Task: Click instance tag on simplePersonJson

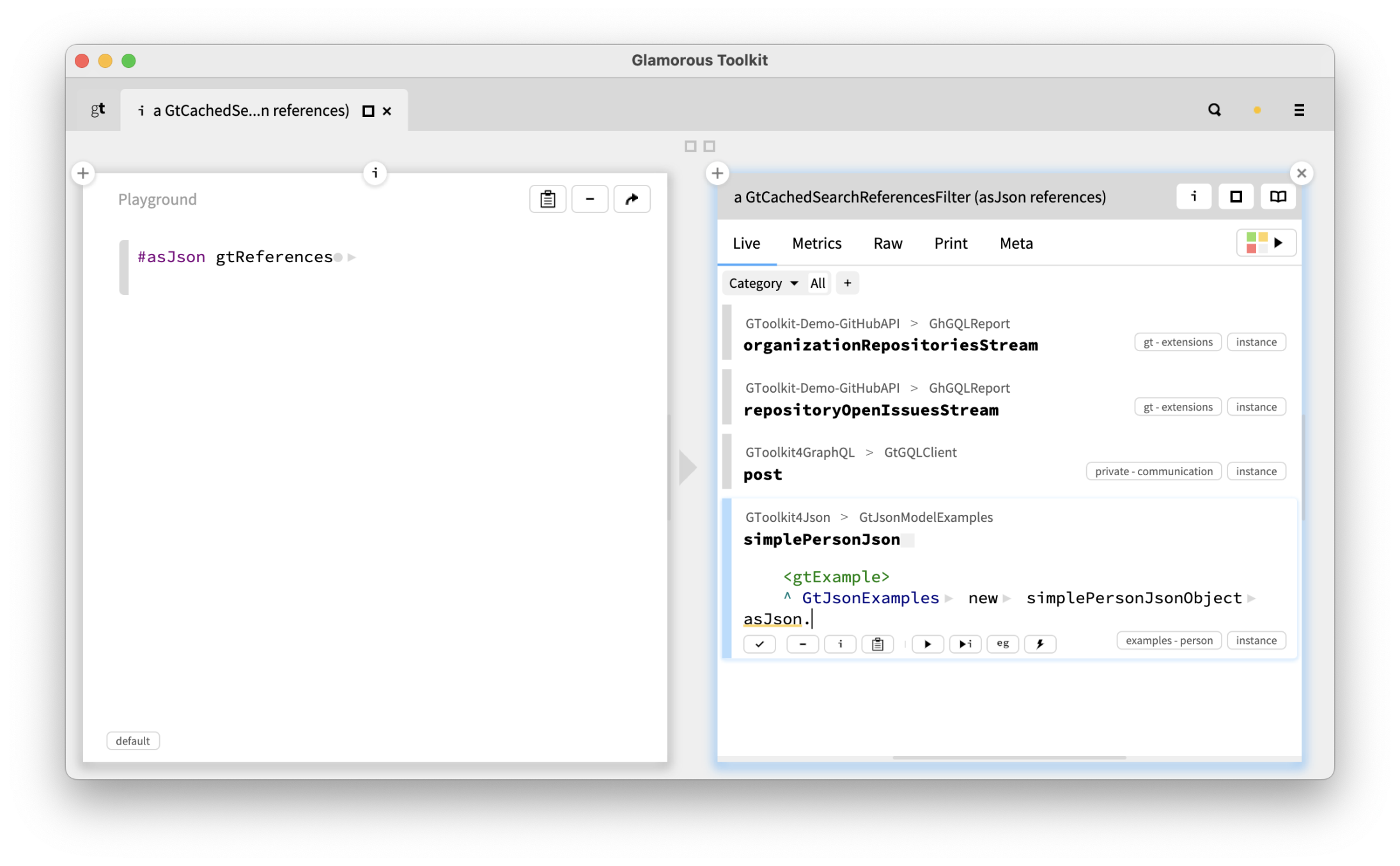Action: click(x=1256, y=640)
